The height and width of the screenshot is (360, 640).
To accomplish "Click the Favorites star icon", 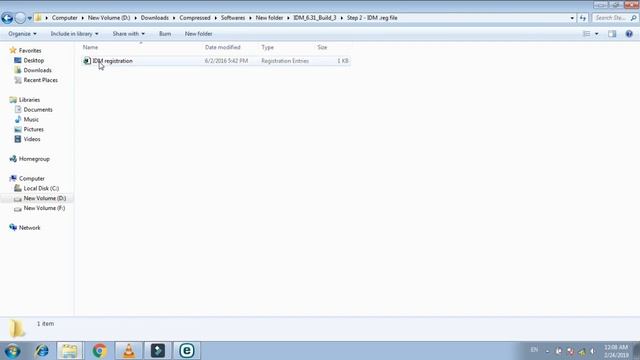I will pos(13,50).
